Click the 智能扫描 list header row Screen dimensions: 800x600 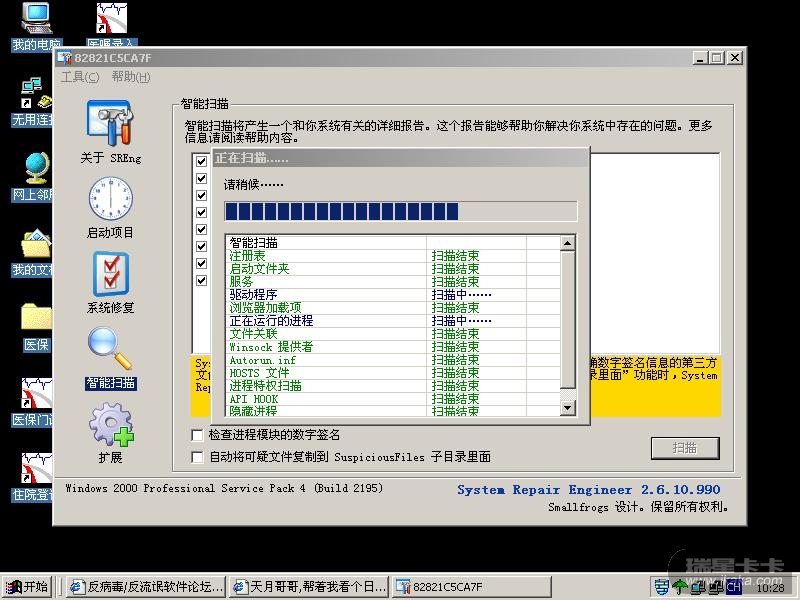[393, 243]
